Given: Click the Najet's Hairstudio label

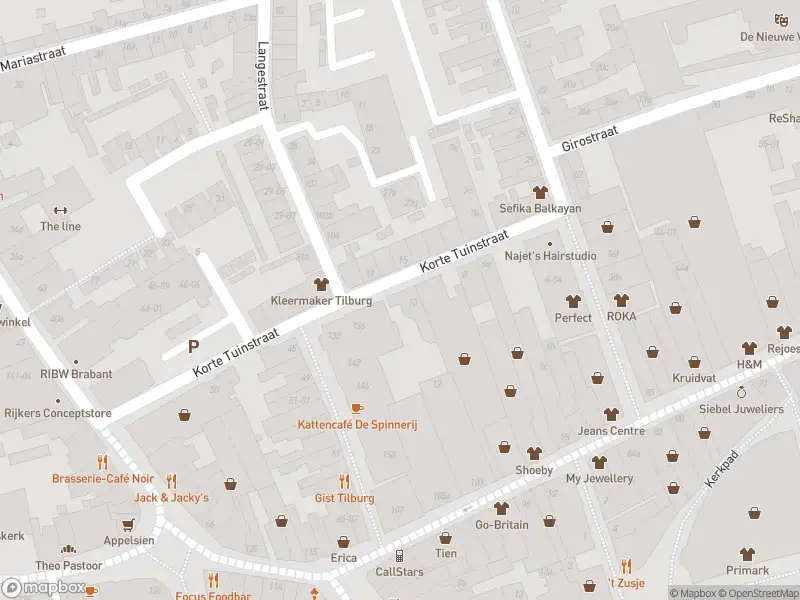Looking at the screenshot, I should (548, 256).
